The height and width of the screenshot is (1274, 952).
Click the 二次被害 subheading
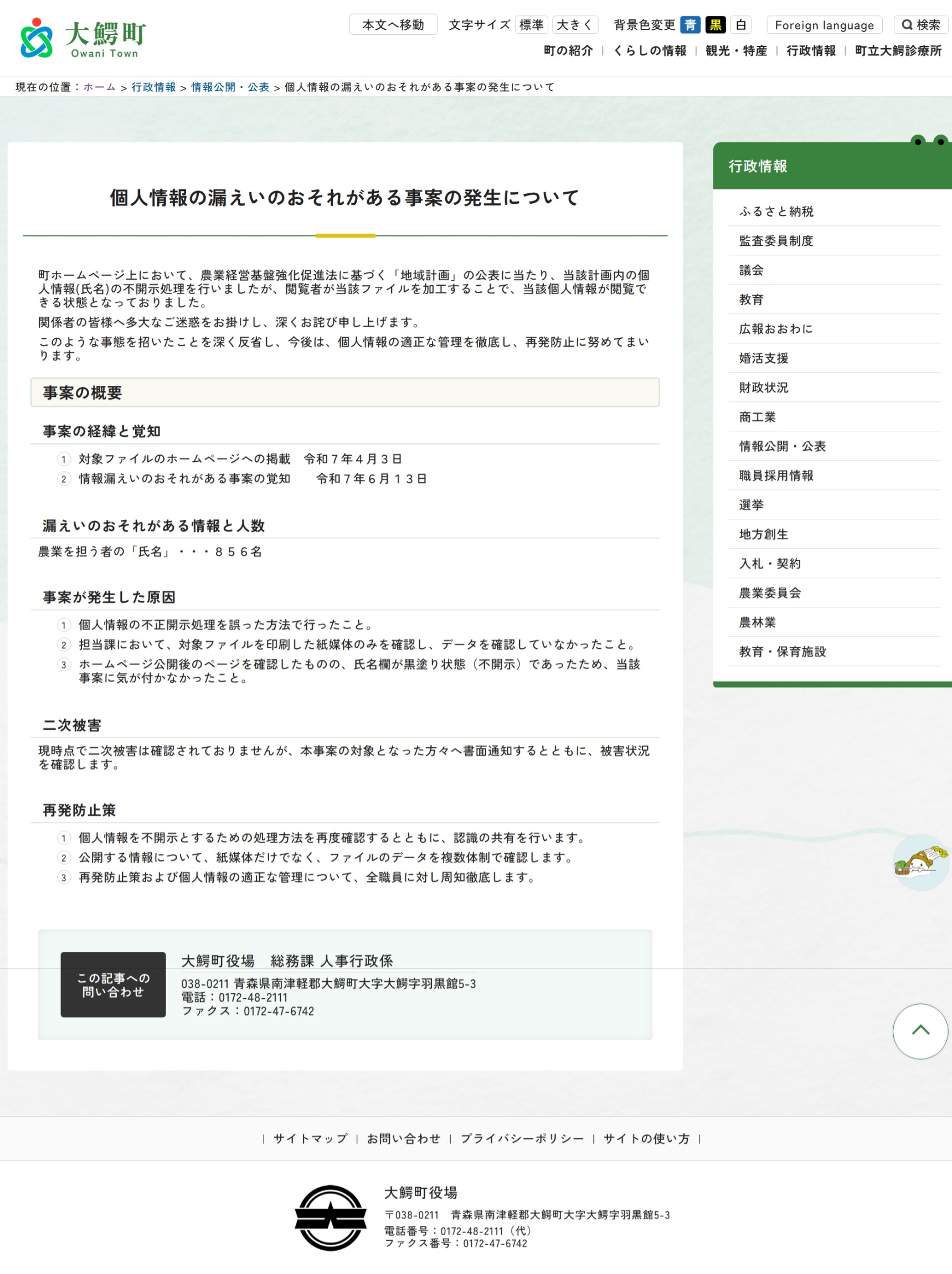[x=72, y=725]
